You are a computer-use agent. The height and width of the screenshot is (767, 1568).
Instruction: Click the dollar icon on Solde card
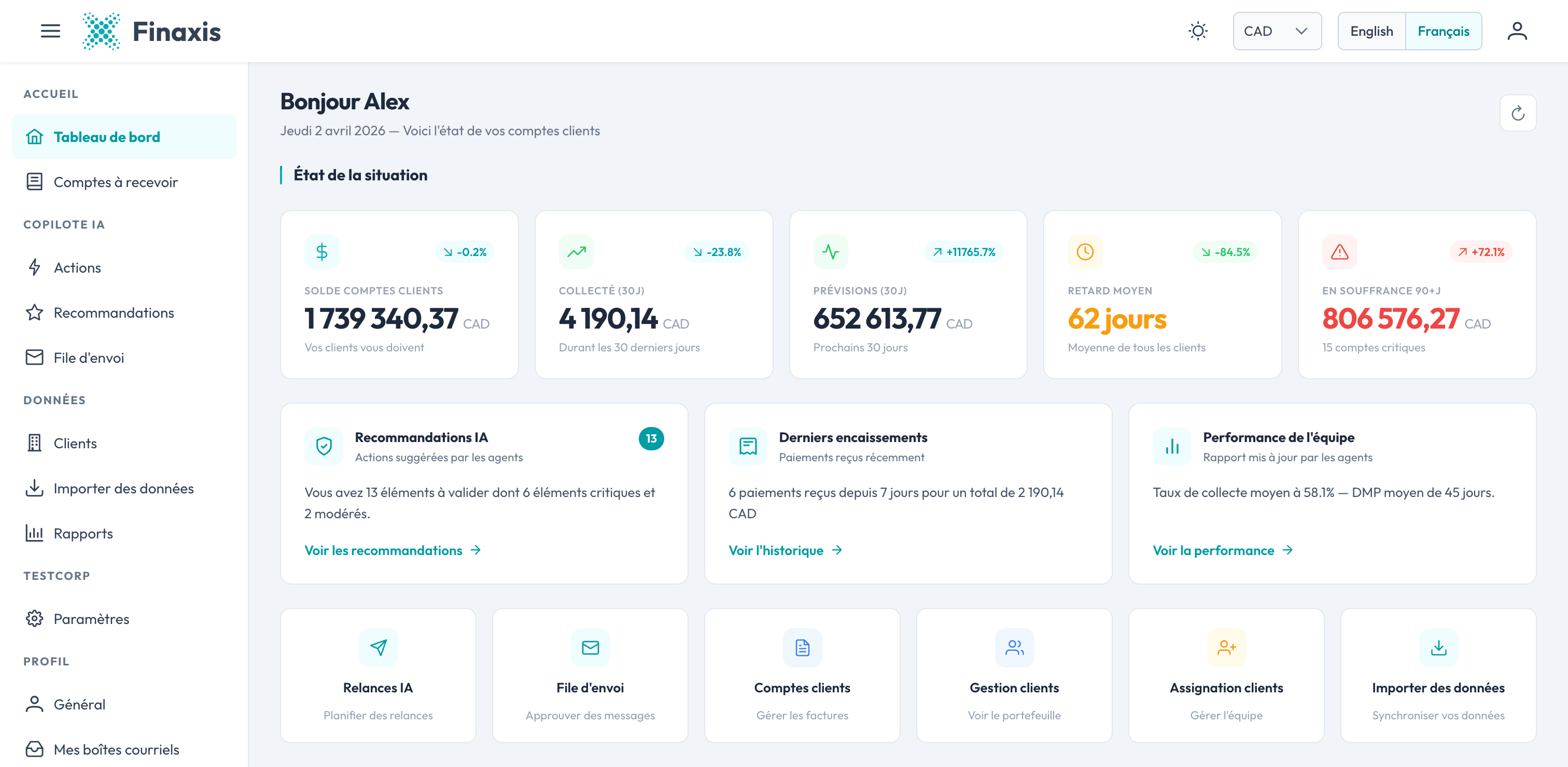[x=321, y=252]
